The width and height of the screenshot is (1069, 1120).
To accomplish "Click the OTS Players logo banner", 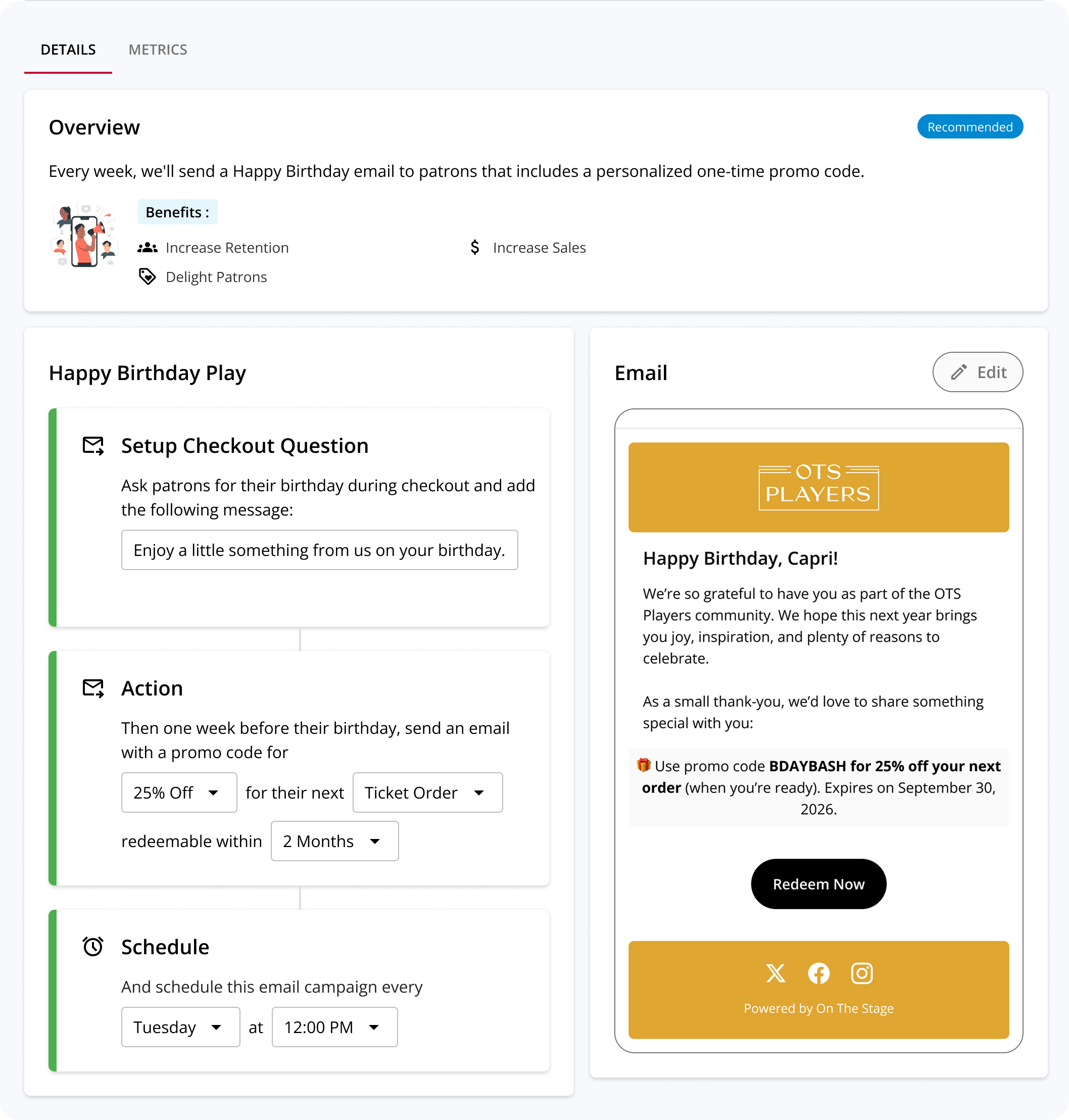I will pyautogui.click(x=818, y=487).
